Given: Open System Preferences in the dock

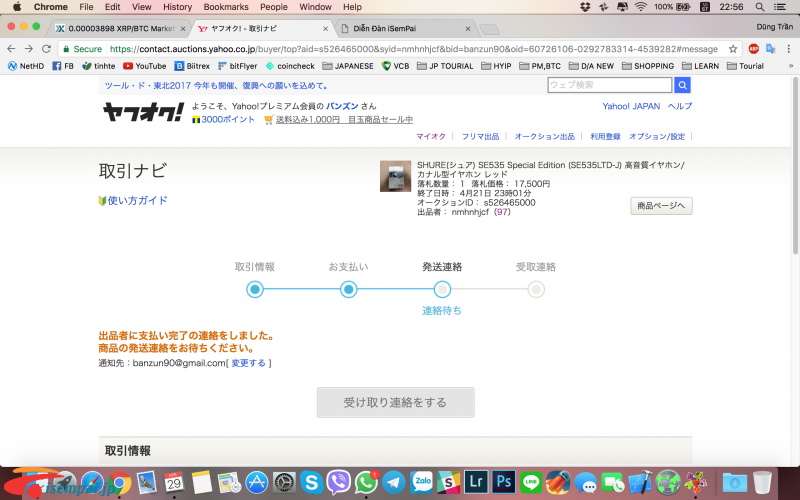Looking at the screenshot, I should (x=284, y=482).
